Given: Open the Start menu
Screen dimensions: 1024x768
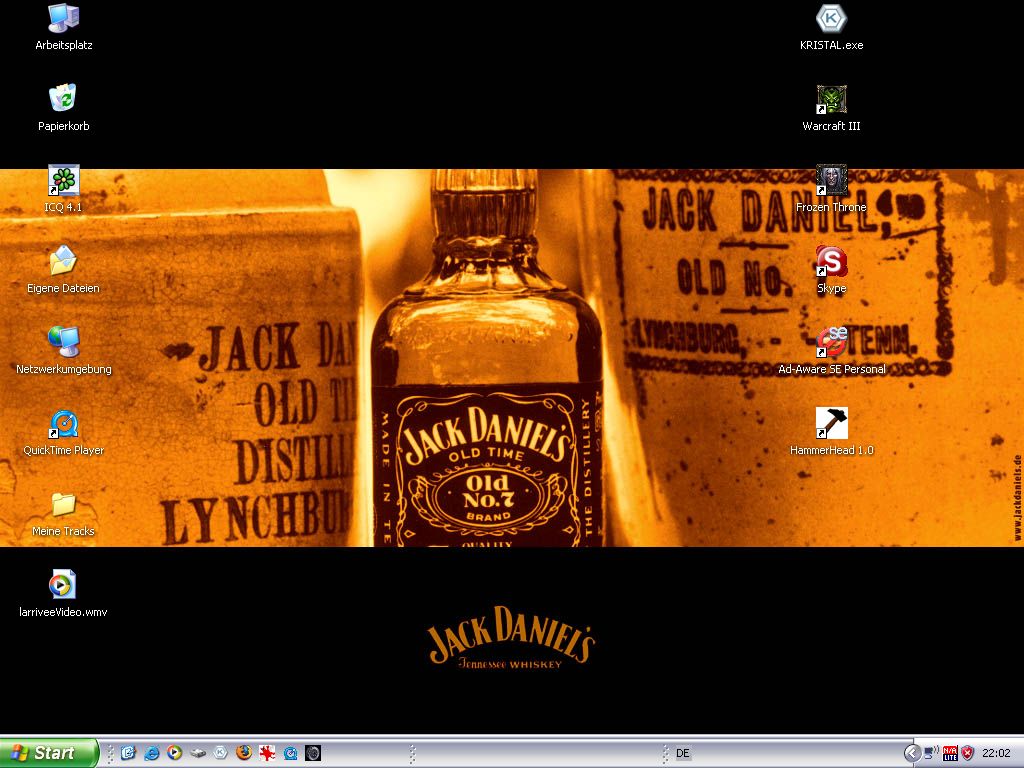Looking at the screenshot, I should [x=49, y=753].
